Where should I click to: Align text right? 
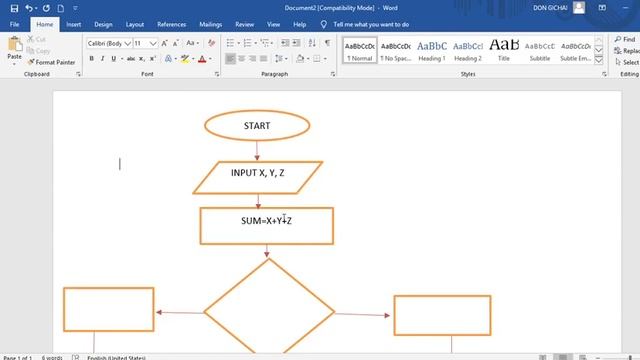pos(253,59)
